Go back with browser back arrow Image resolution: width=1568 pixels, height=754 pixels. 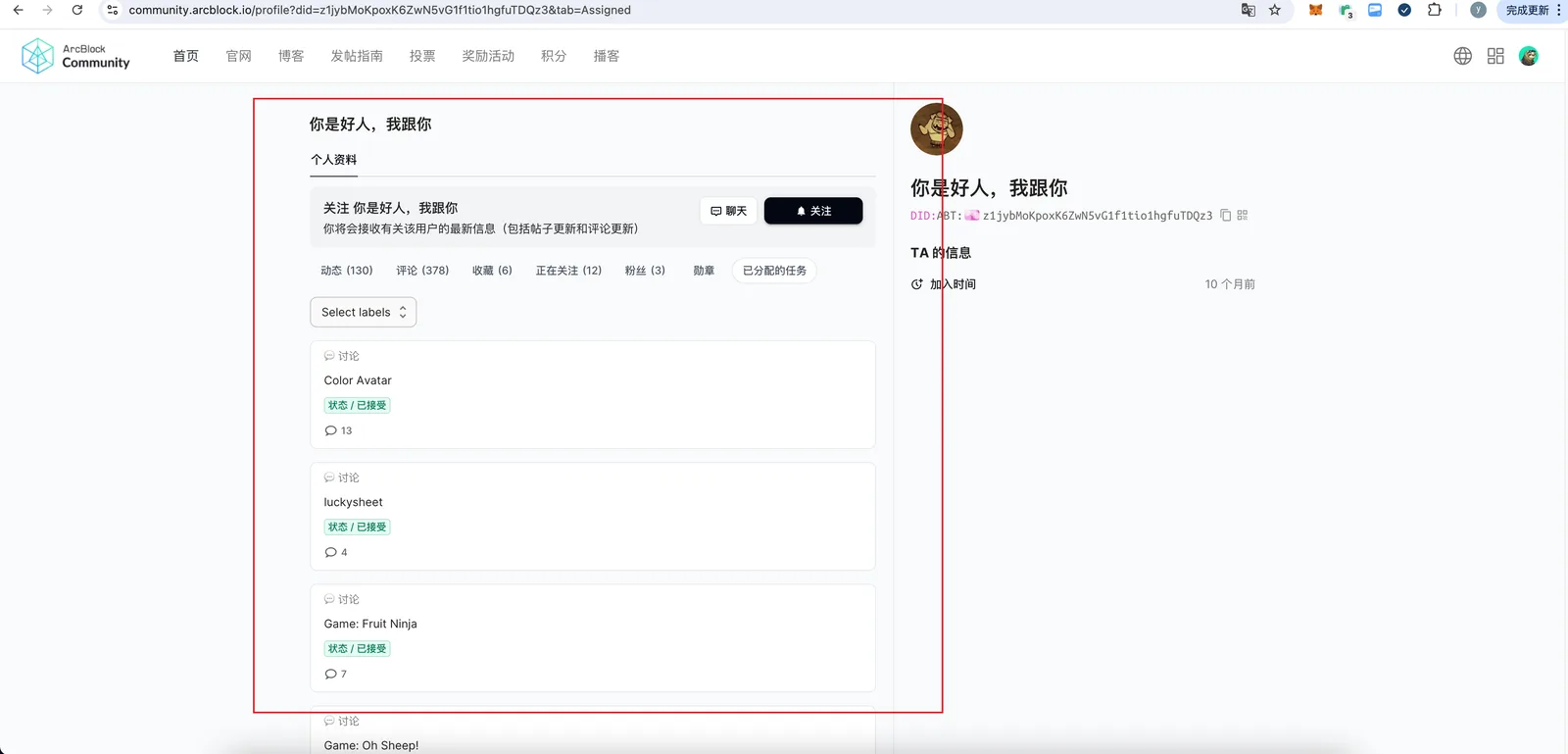[18, 10]
